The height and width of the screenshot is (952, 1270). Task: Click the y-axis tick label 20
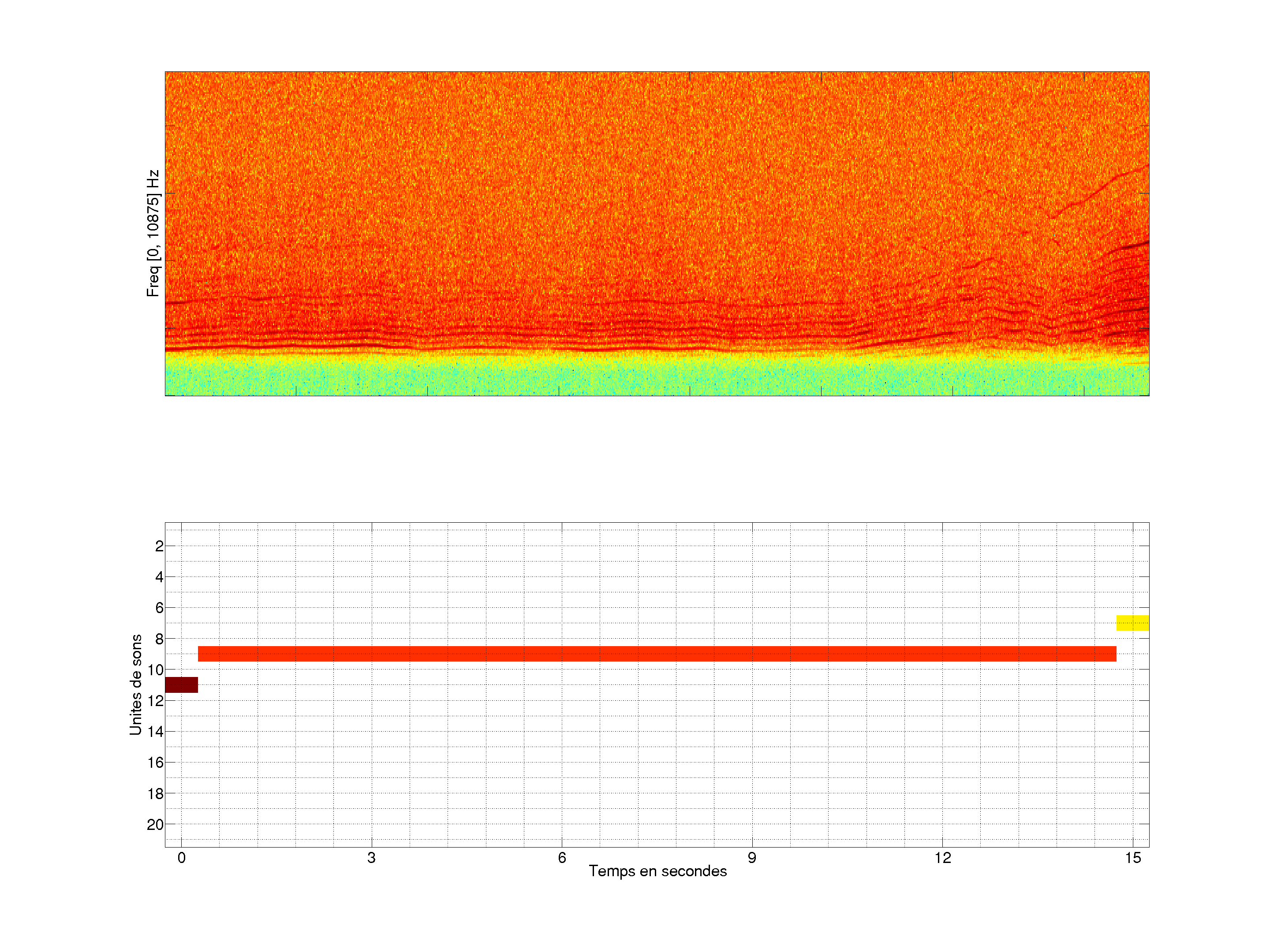pyautogui.click(x=155, y=825)
